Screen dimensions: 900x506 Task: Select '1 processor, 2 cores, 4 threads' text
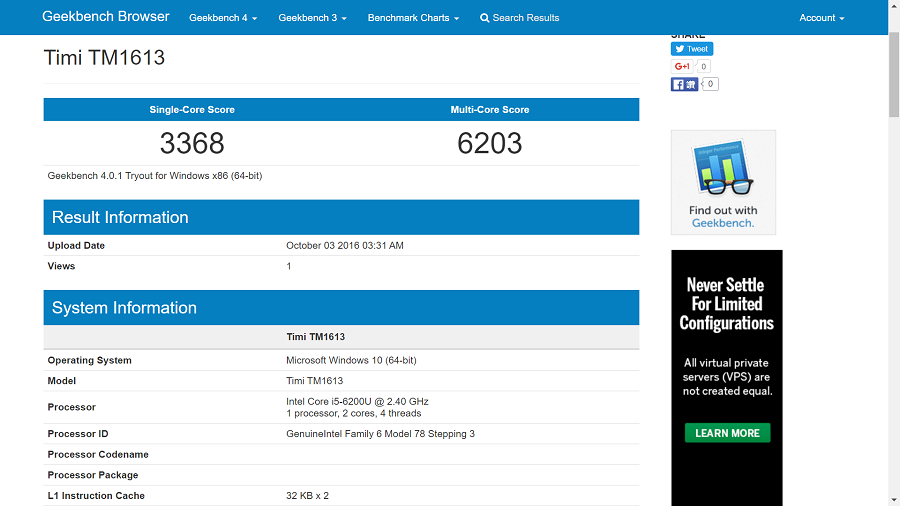354,414
